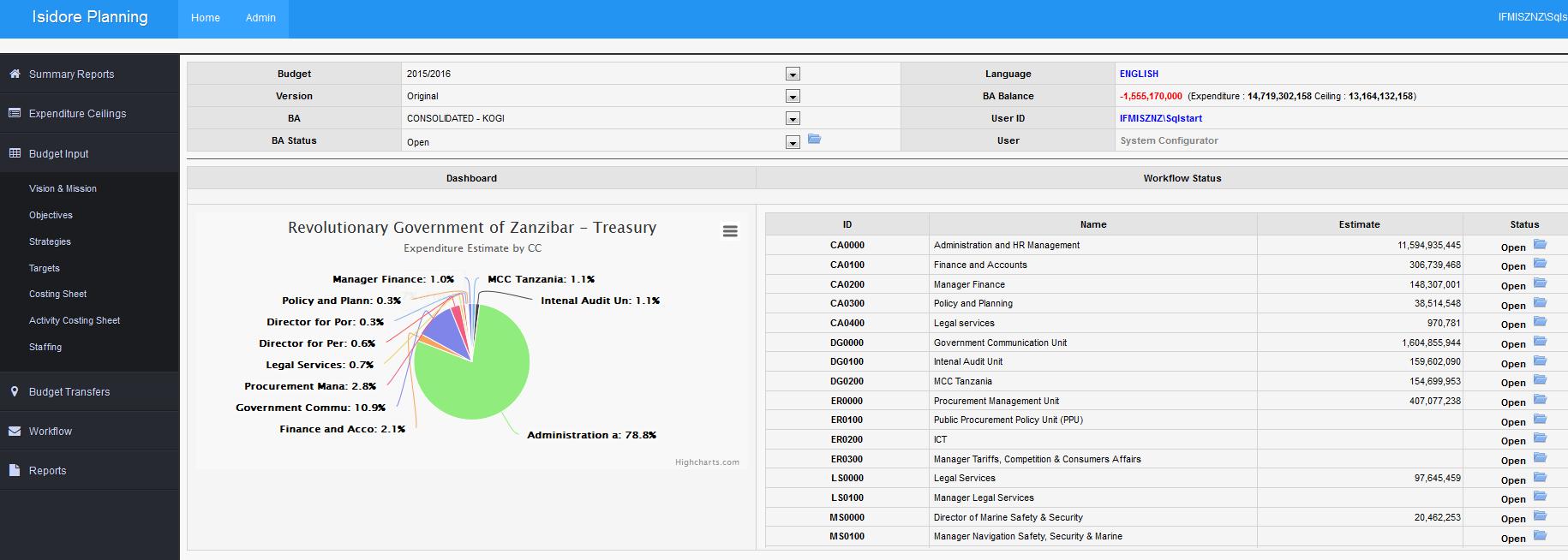Open the Costing Sheet page
The width and height of the screenshot is (1568, 560).
(x=57, y=294)
